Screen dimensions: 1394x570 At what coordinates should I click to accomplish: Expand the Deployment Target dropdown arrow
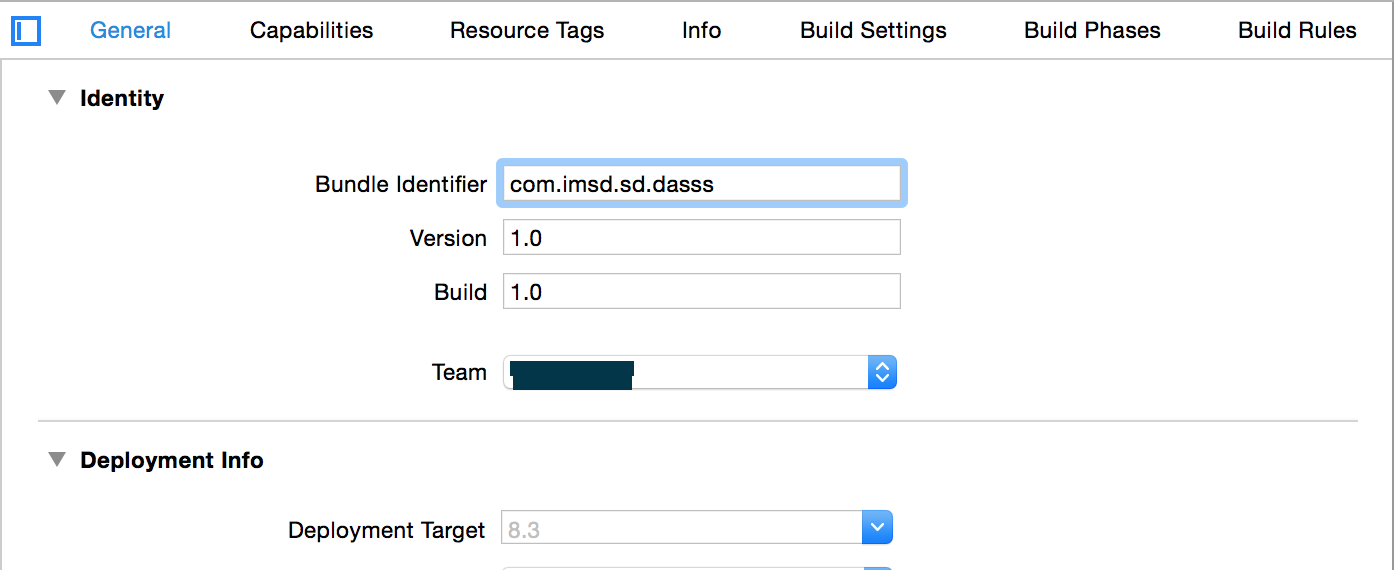click(x=877, y=528)
